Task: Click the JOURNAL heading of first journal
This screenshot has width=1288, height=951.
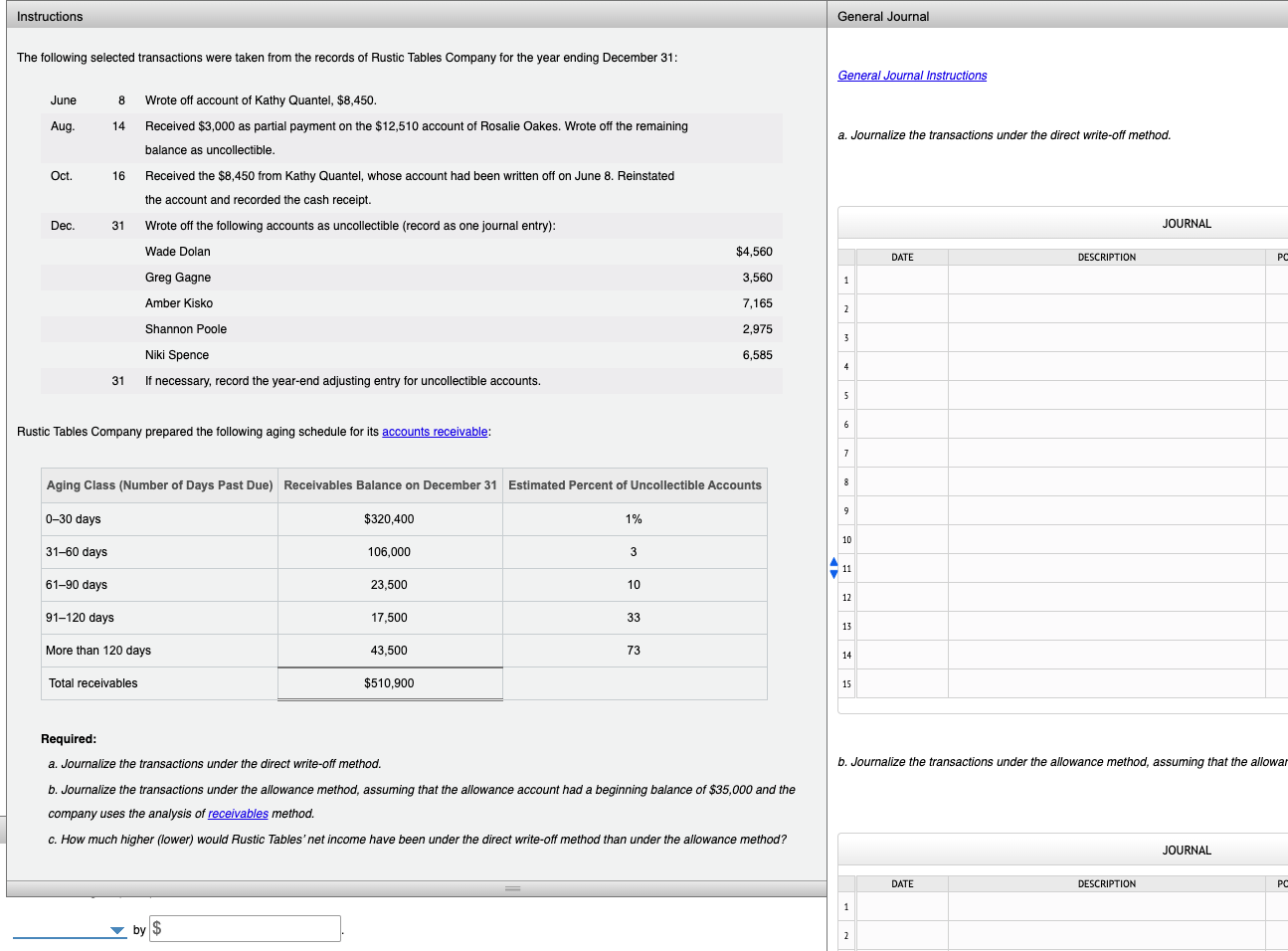Action: click(1187, 224)
